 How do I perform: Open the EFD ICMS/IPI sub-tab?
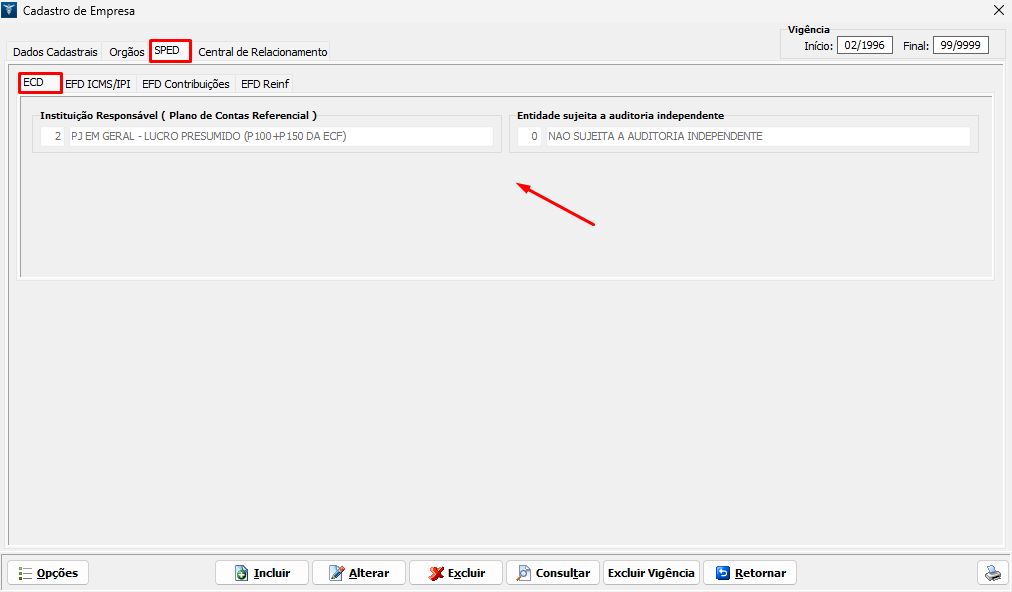[98, 84]
